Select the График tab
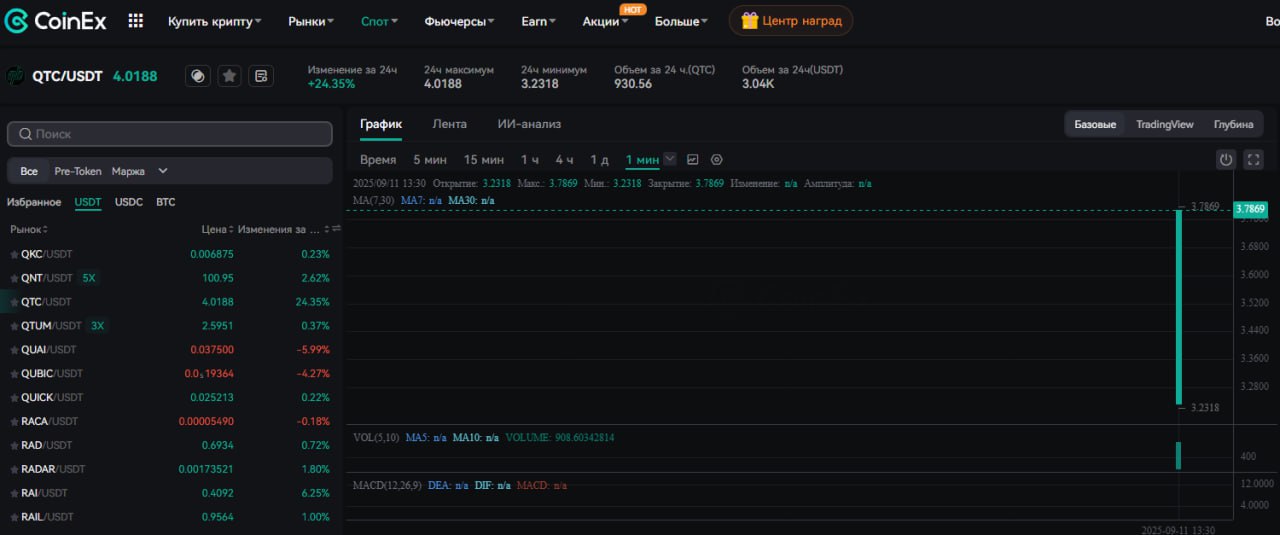Screen dimensions: 1280x535 381,124
